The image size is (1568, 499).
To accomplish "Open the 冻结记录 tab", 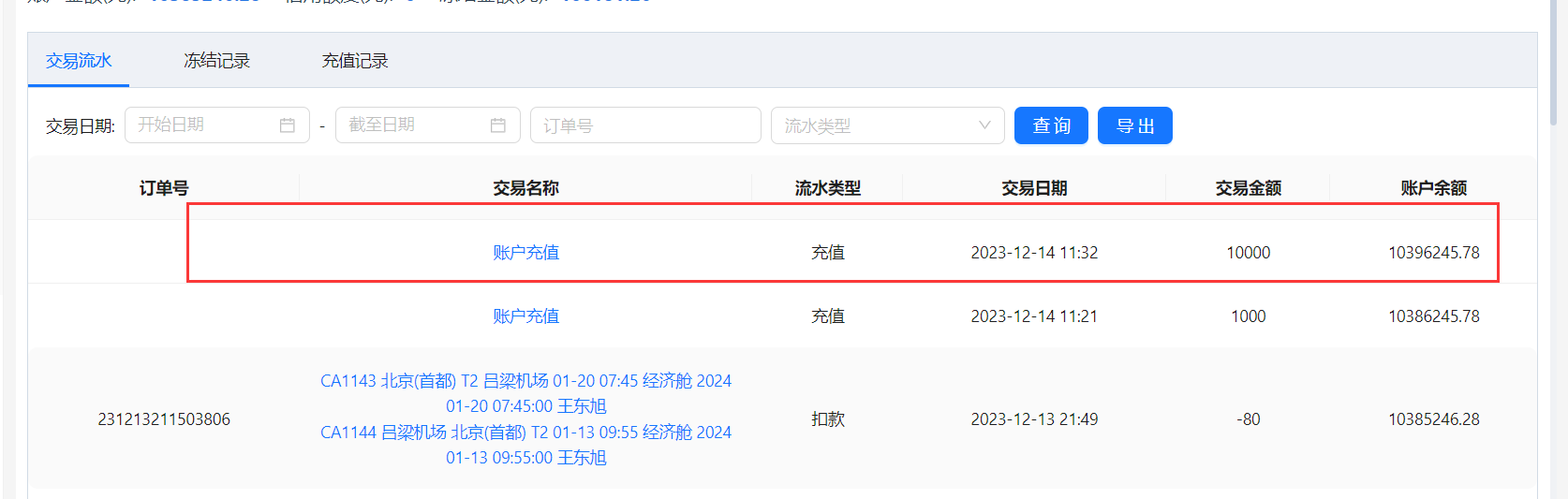I will 216,61.
